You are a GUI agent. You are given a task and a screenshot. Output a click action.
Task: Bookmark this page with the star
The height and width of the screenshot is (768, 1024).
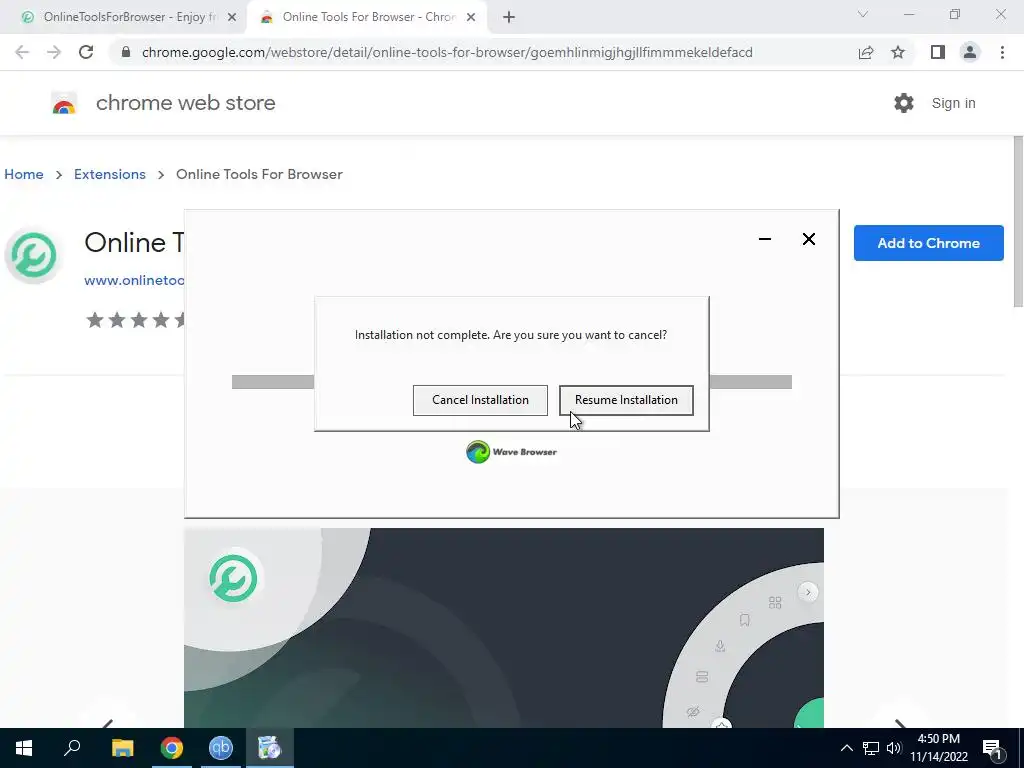point(898,52)
